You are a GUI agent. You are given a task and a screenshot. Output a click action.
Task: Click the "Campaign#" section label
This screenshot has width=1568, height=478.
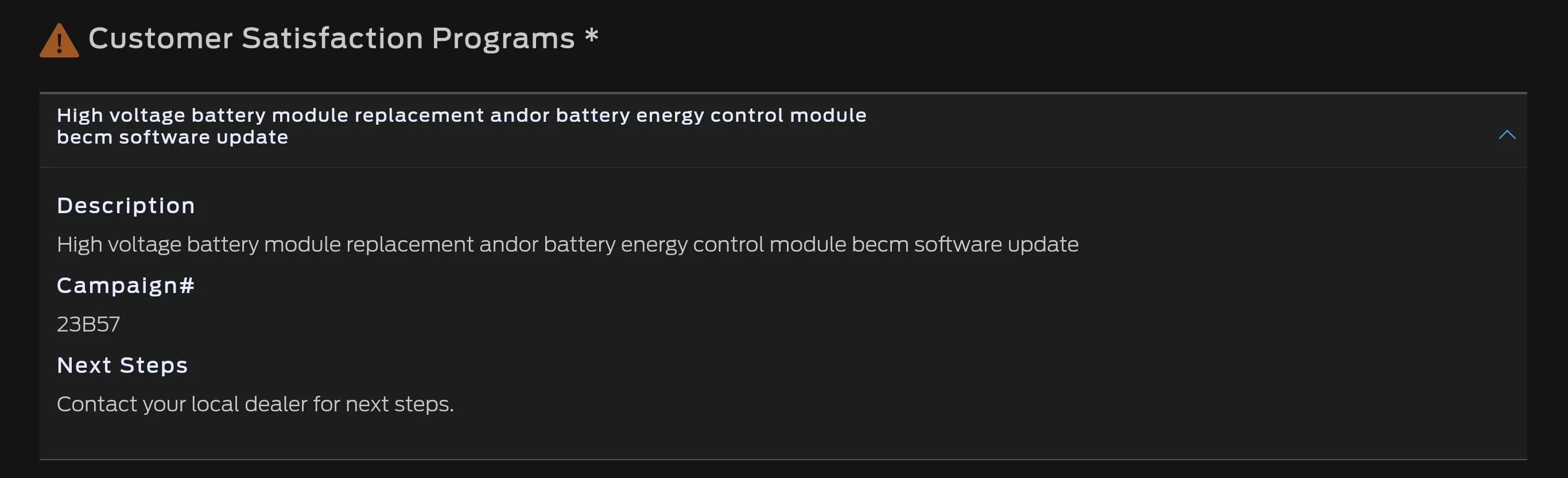[x=125, y=286]
